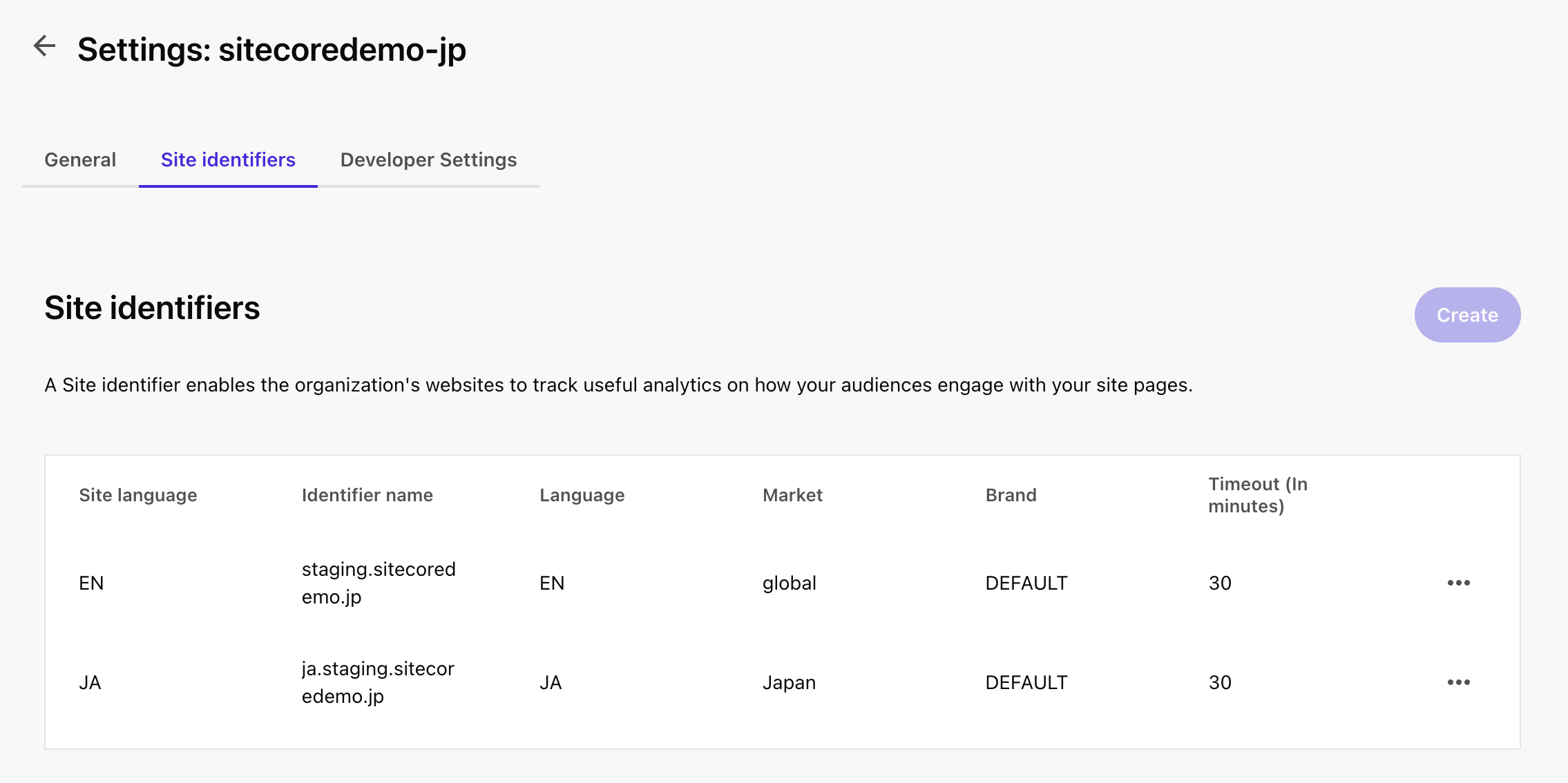
Task: Click the Create button
Action: click(x=1467, y=315)
